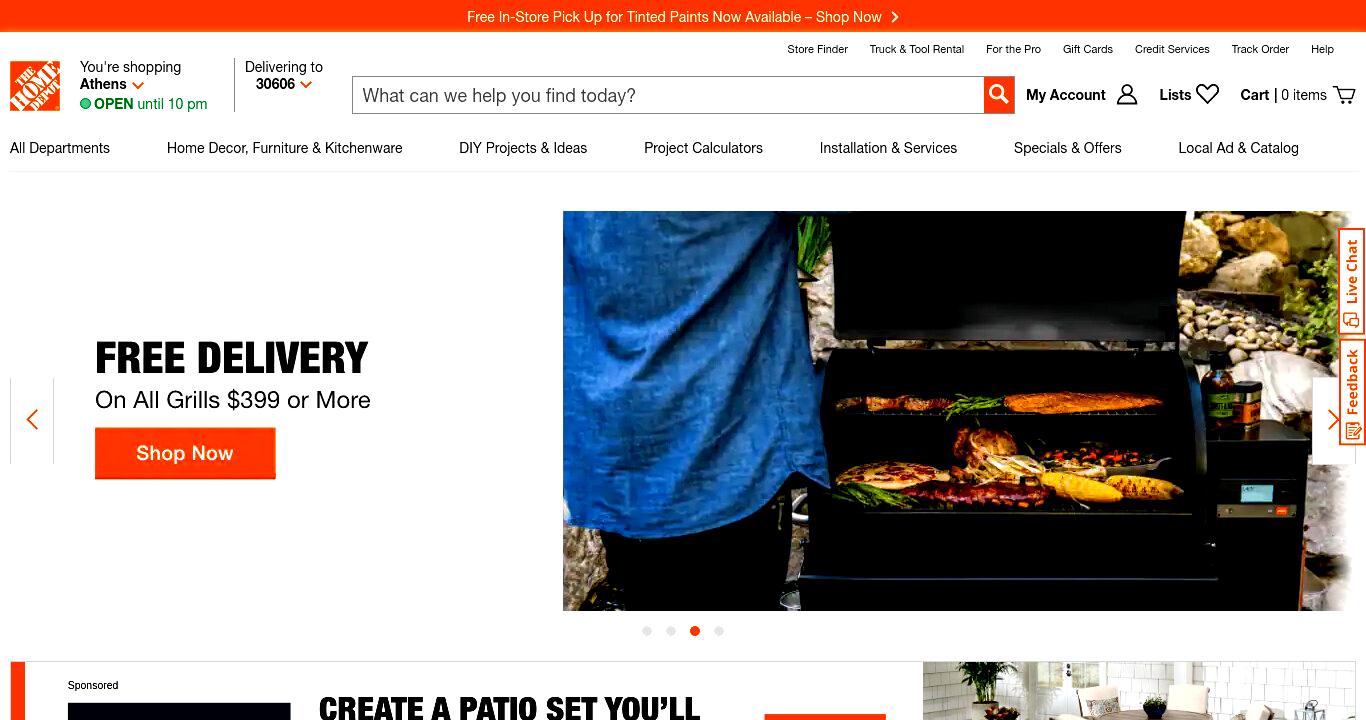This screenshot has height=720, width=1366.
Task: Click the orange search magnifier button
Action: [x=999, y=95]
